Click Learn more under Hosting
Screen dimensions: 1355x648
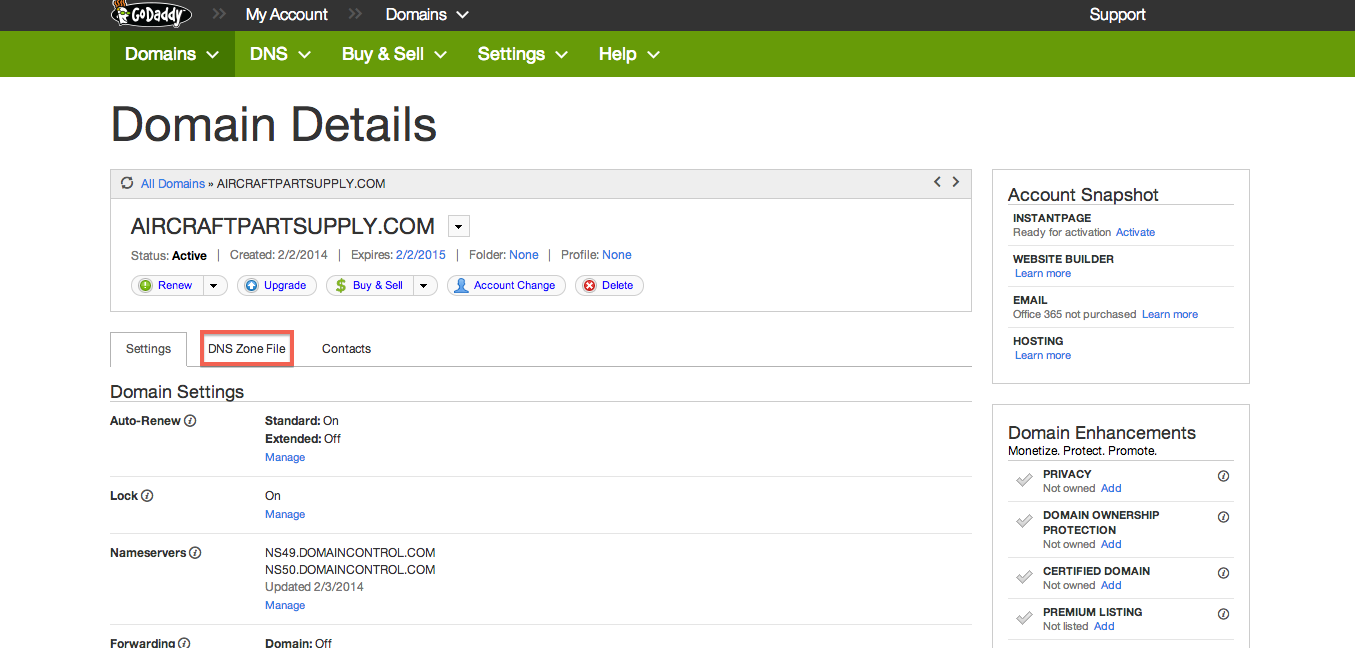(1043, 355)
